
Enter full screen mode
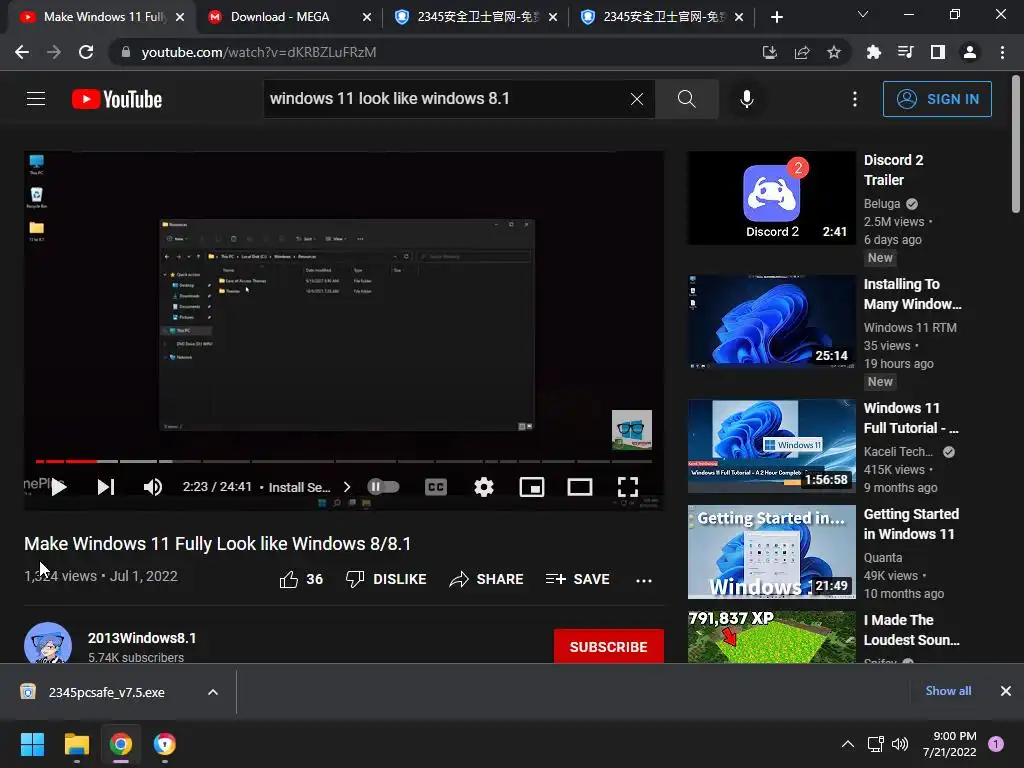pos(628,487)
